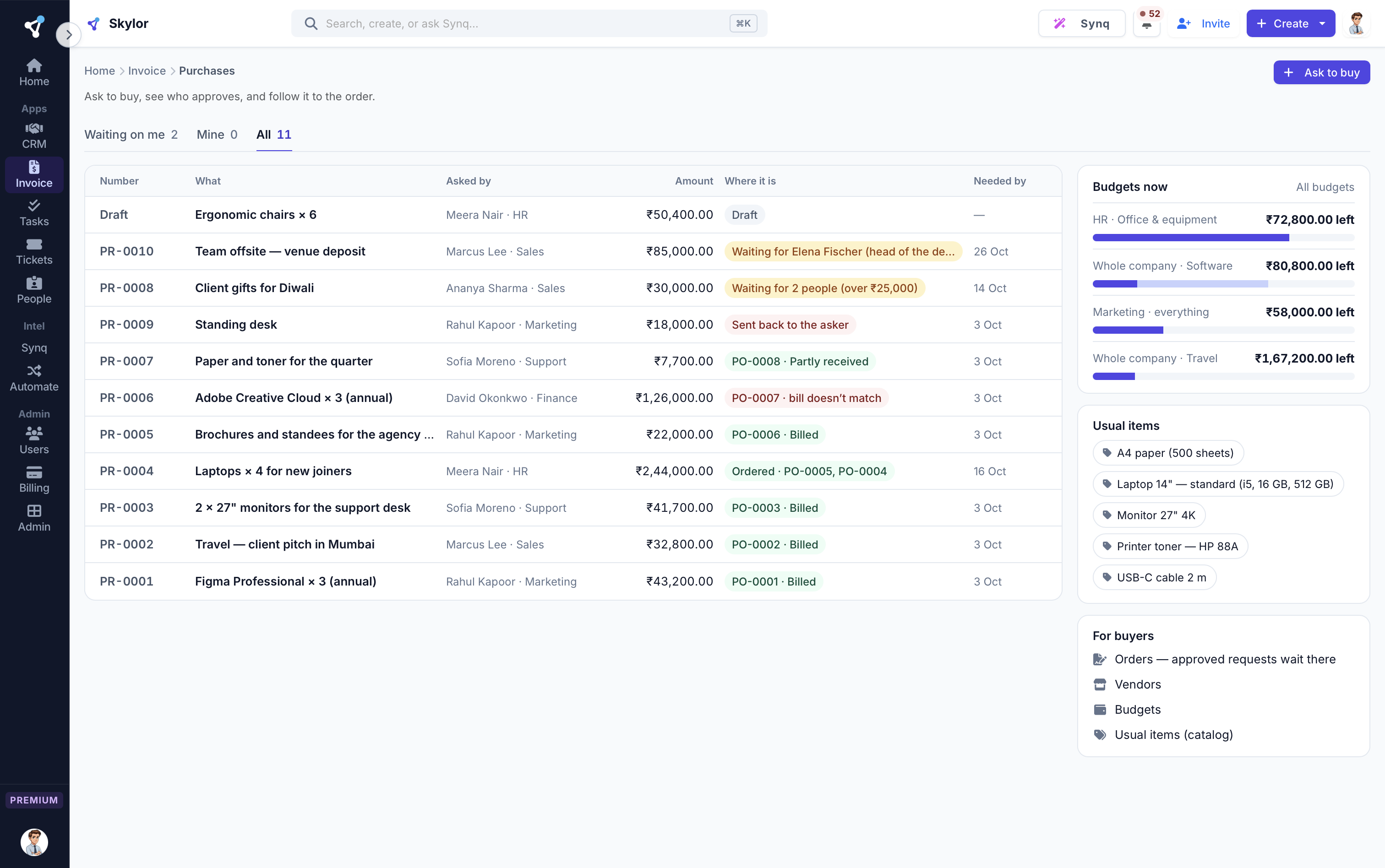Switch to the Mine tab

pos(217,134)
